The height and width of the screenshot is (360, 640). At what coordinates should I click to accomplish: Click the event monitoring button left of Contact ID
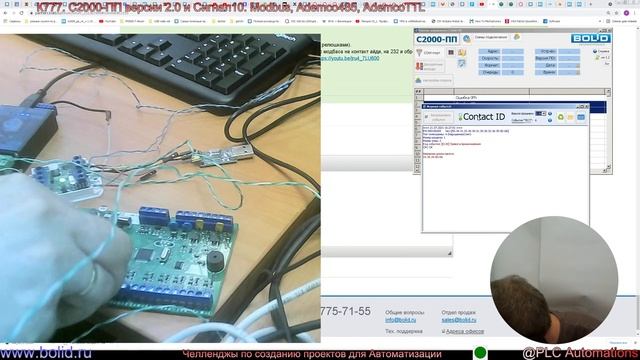click(439, 118)
